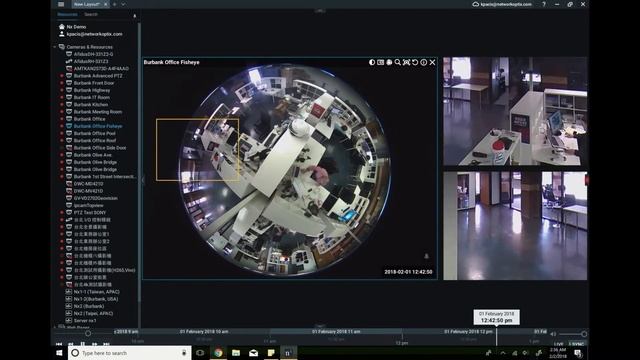Select Burbank Advanced PTZ camera

tap(98, 76)
